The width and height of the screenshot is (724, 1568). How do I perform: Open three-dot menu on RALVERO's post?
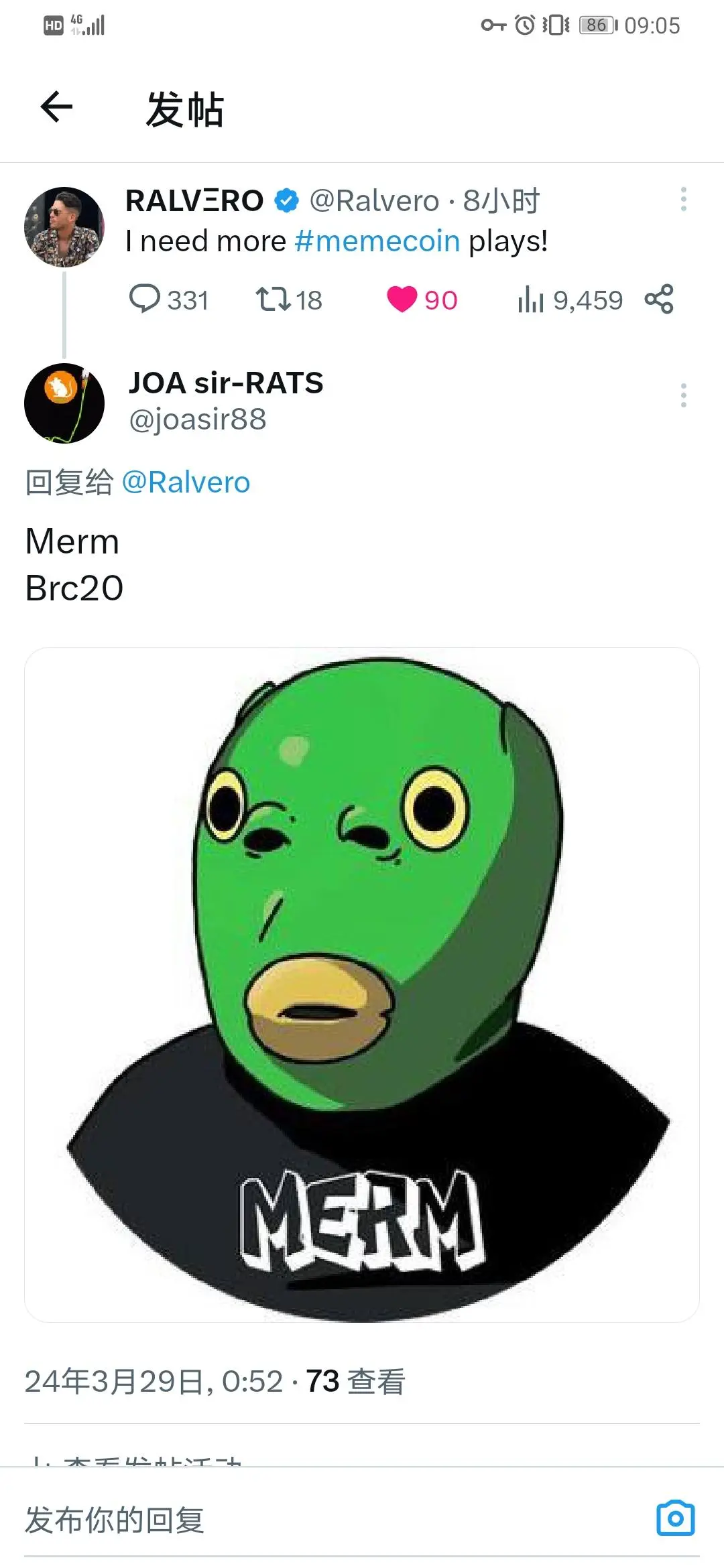coord(683,200)
